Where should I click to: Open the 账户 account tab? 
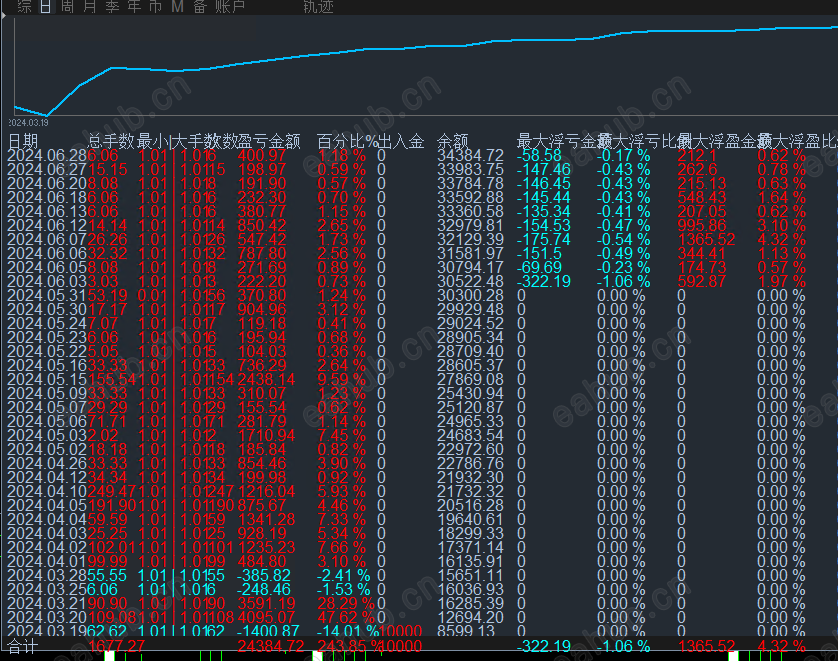coord(230,6)
